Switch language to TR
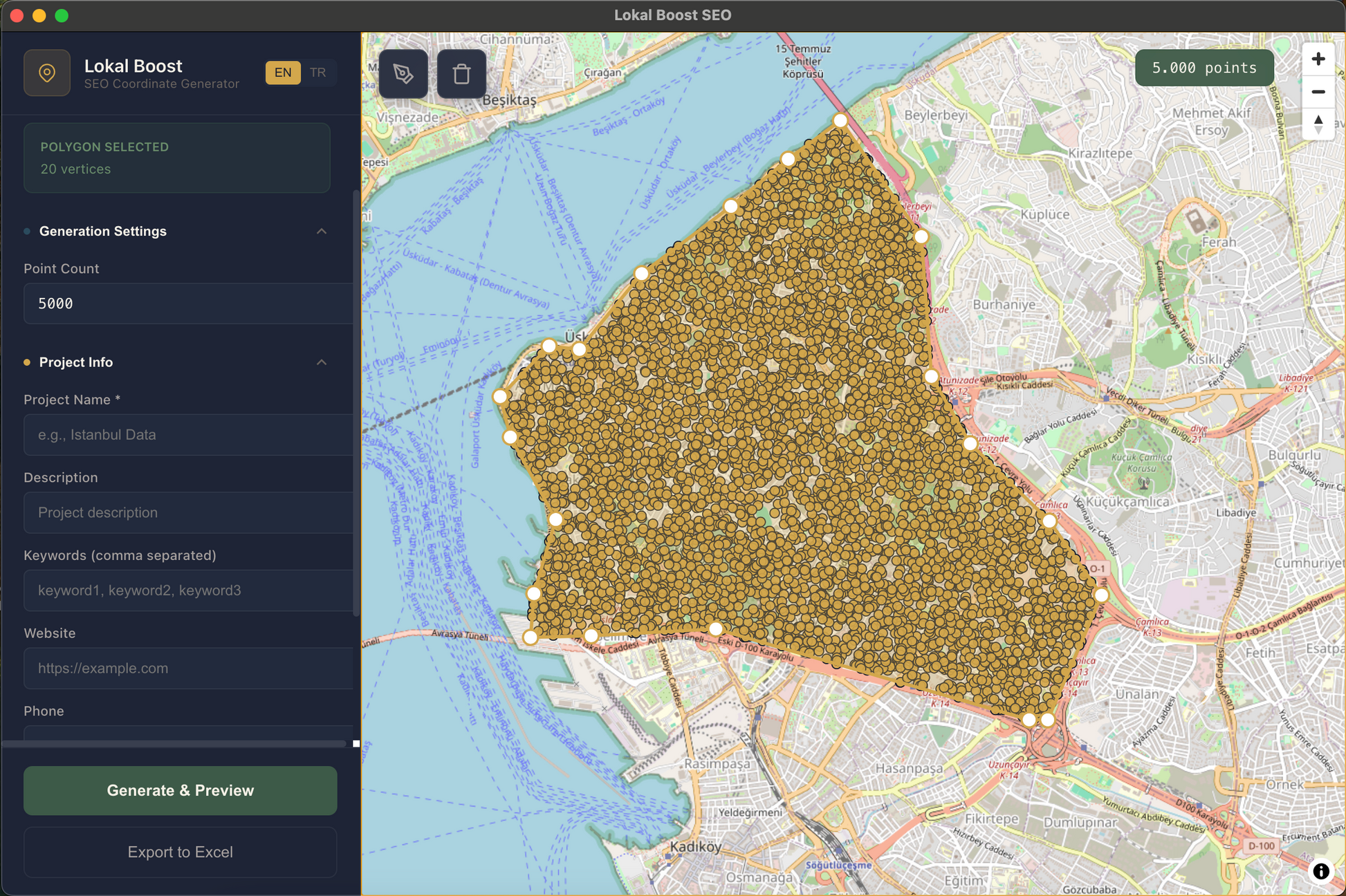1346x896 pixels. tap(317, 73)
